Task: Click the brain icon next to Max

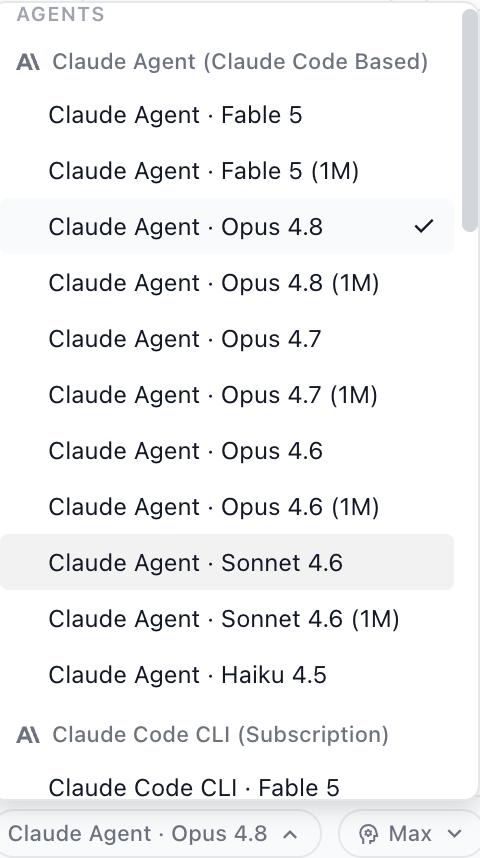Action: click(368, 834)
